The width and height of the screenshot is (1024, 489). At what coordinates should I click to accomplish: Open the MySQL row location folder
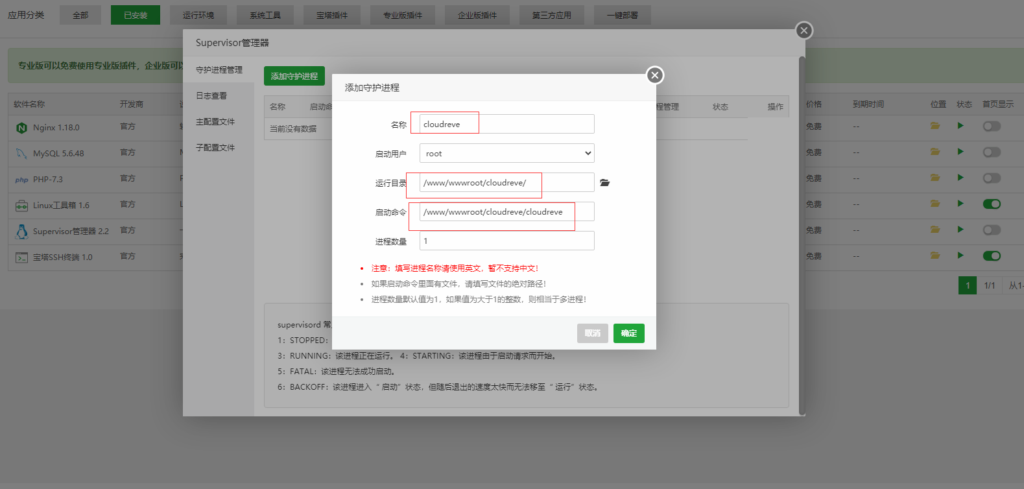[935, 151]
